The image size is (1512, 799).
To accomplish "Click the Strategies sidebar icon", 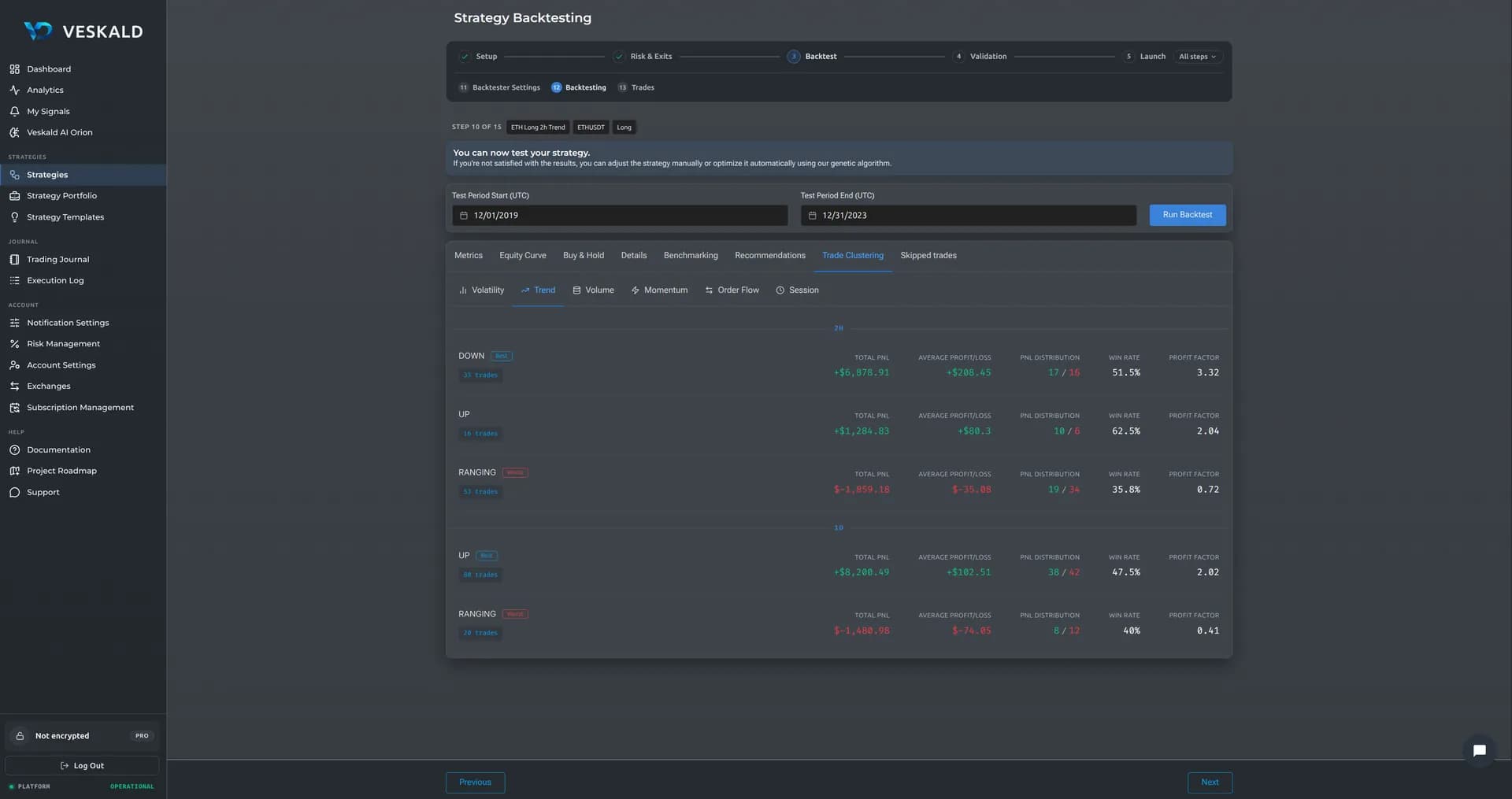I will click(x=14, y=175).
